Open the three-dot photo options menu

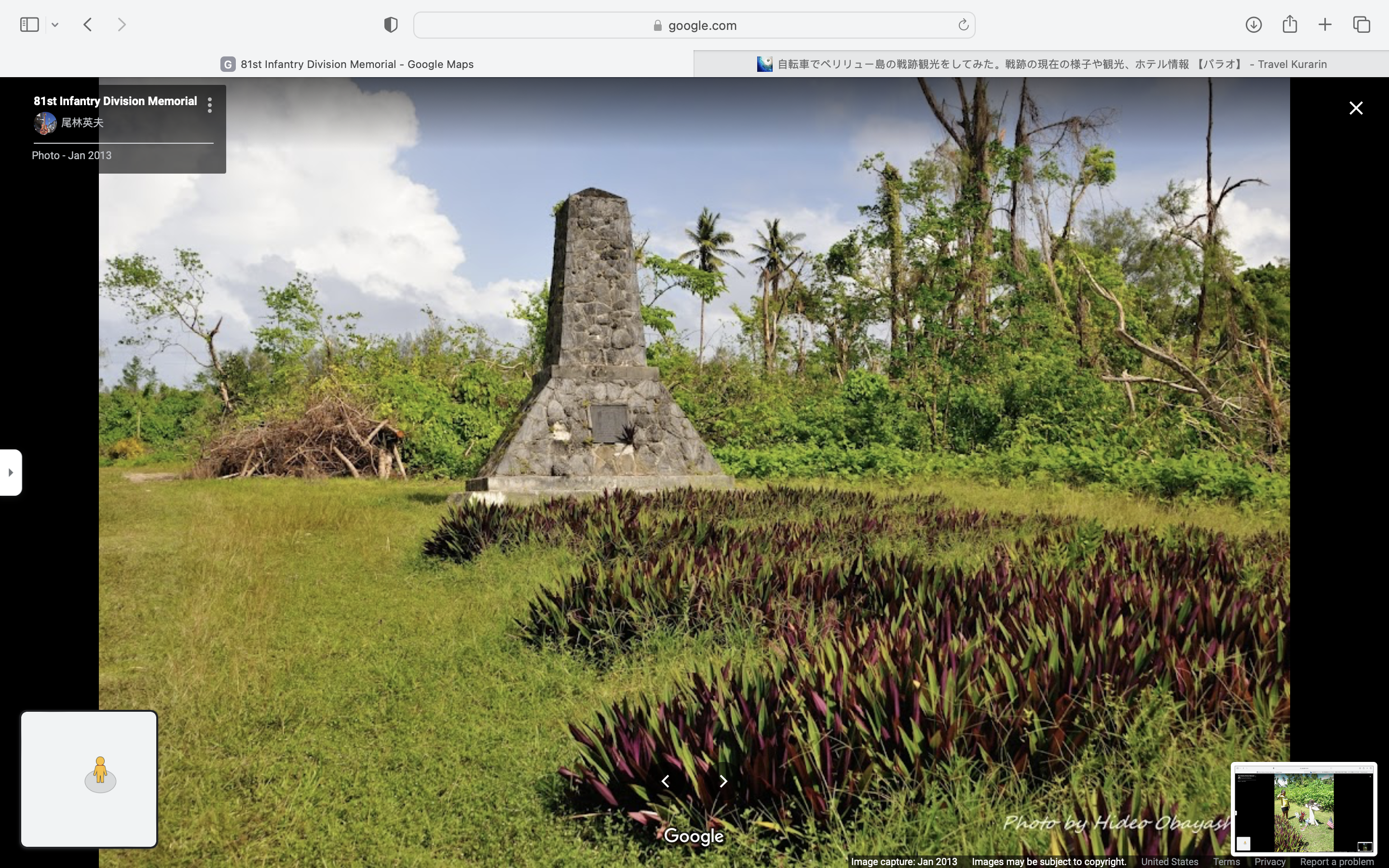(209, 105)
